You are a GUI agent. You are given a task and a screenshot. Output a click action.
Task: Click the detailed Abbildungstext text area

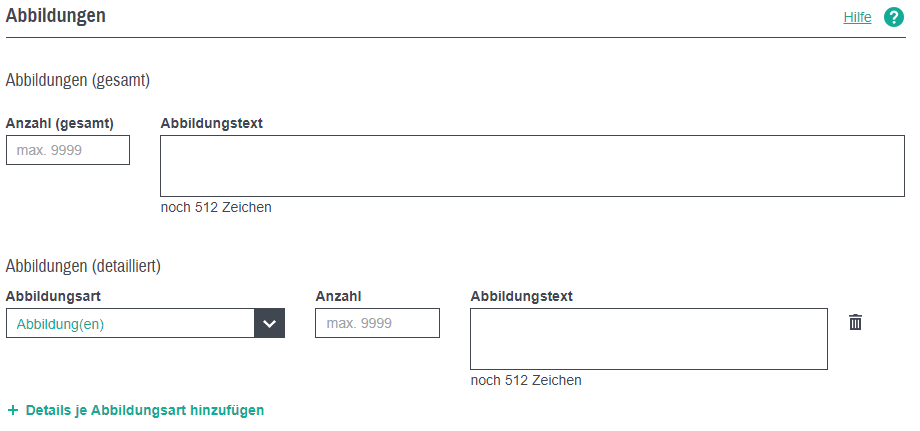pos(648,339)
